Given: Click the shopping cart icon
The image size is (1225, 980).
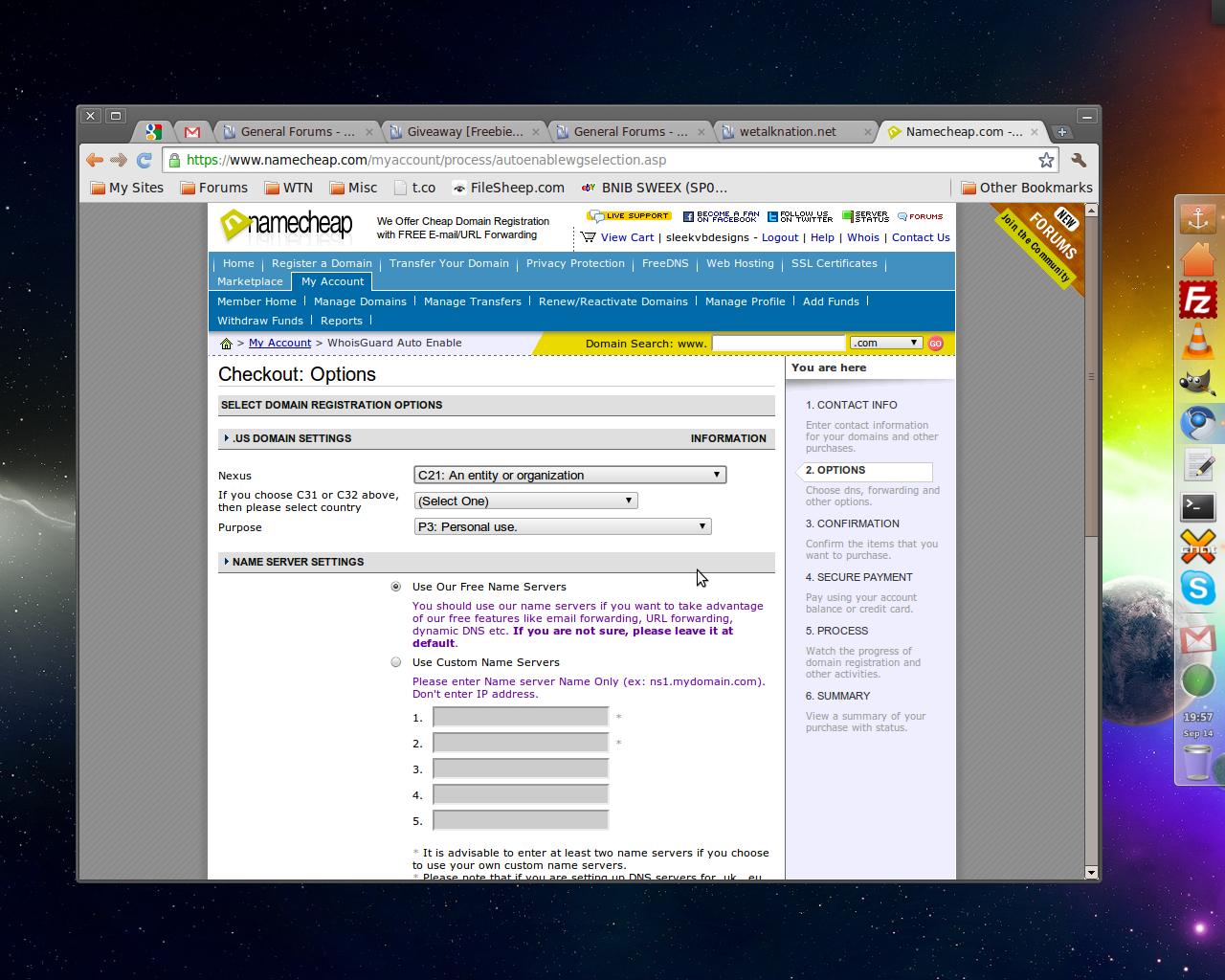Looking at the screenshot, I should 588,236.
